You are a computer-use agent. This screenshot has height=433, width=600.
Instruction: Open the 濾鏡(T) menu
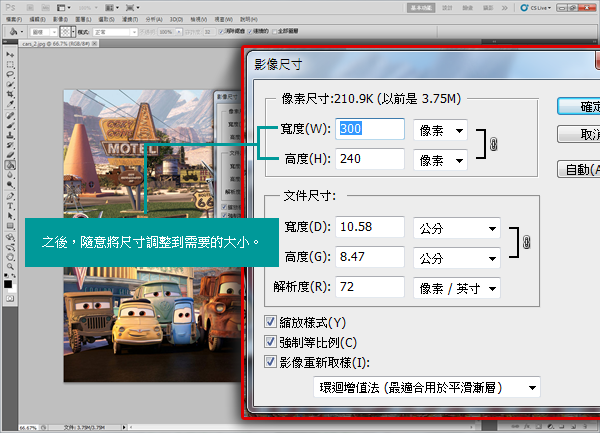pos(130,19)
